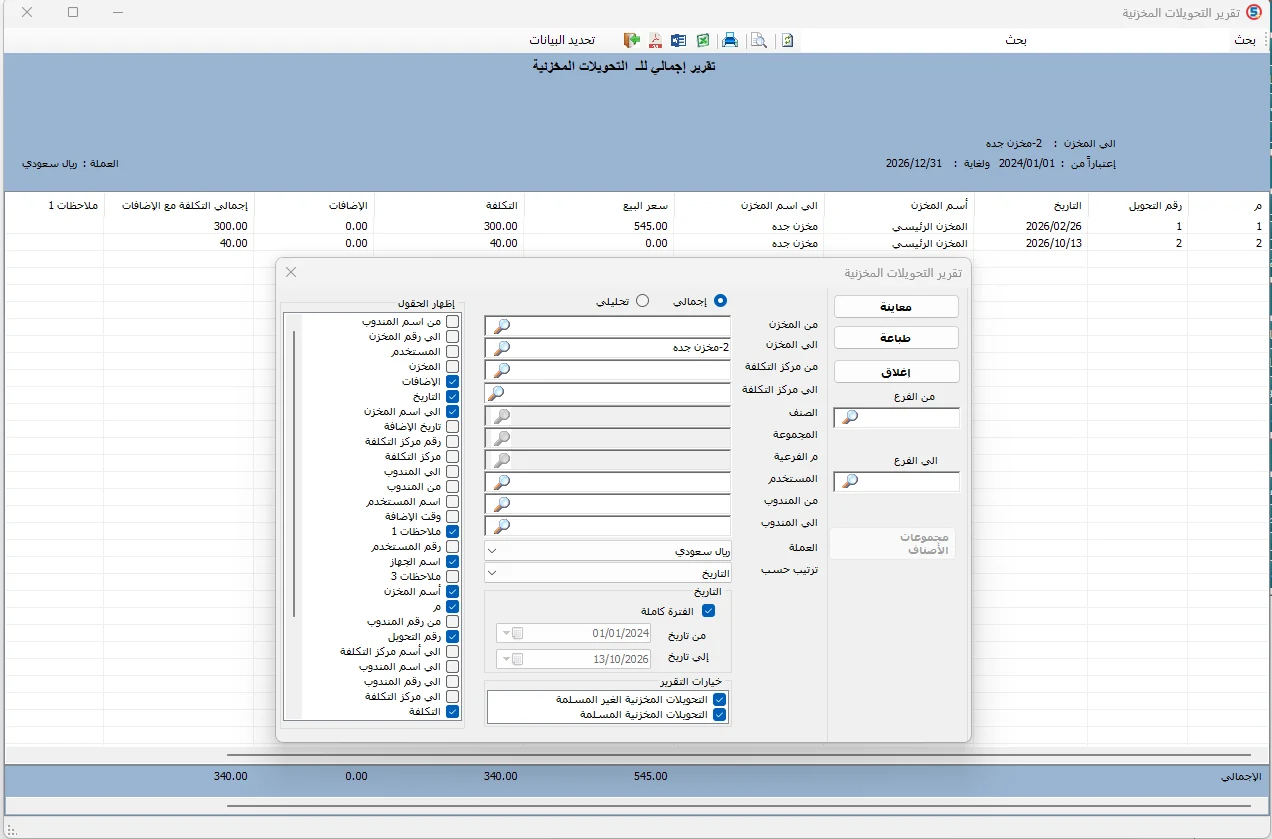
Task: Click the سعر البيع column header
Action: tap(599, 205)
